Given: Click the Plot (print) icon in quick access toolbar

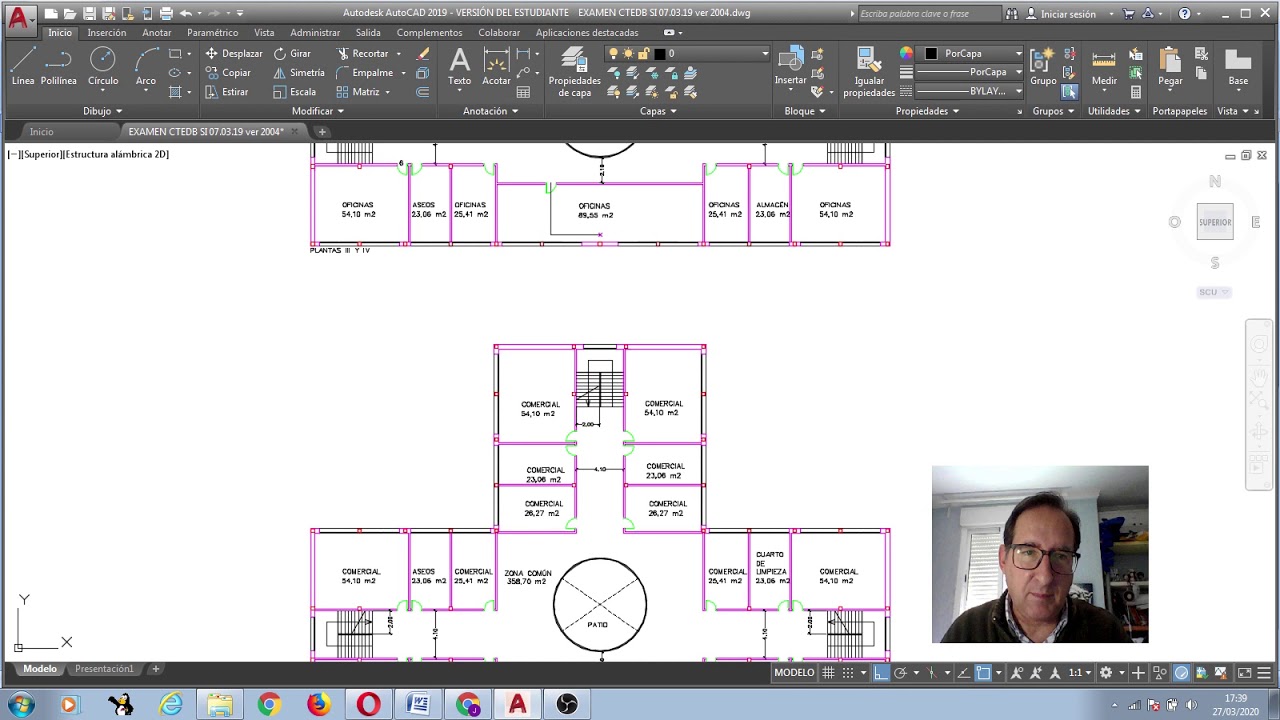Looking at the screenshot, I should tap(165, 14).
